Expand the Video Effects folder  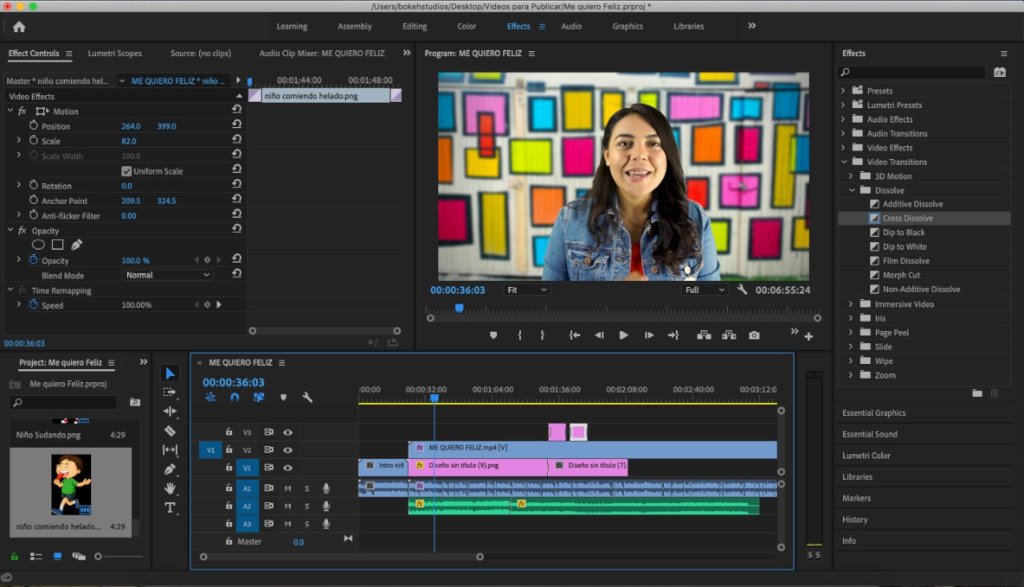[x=843, y=148]
